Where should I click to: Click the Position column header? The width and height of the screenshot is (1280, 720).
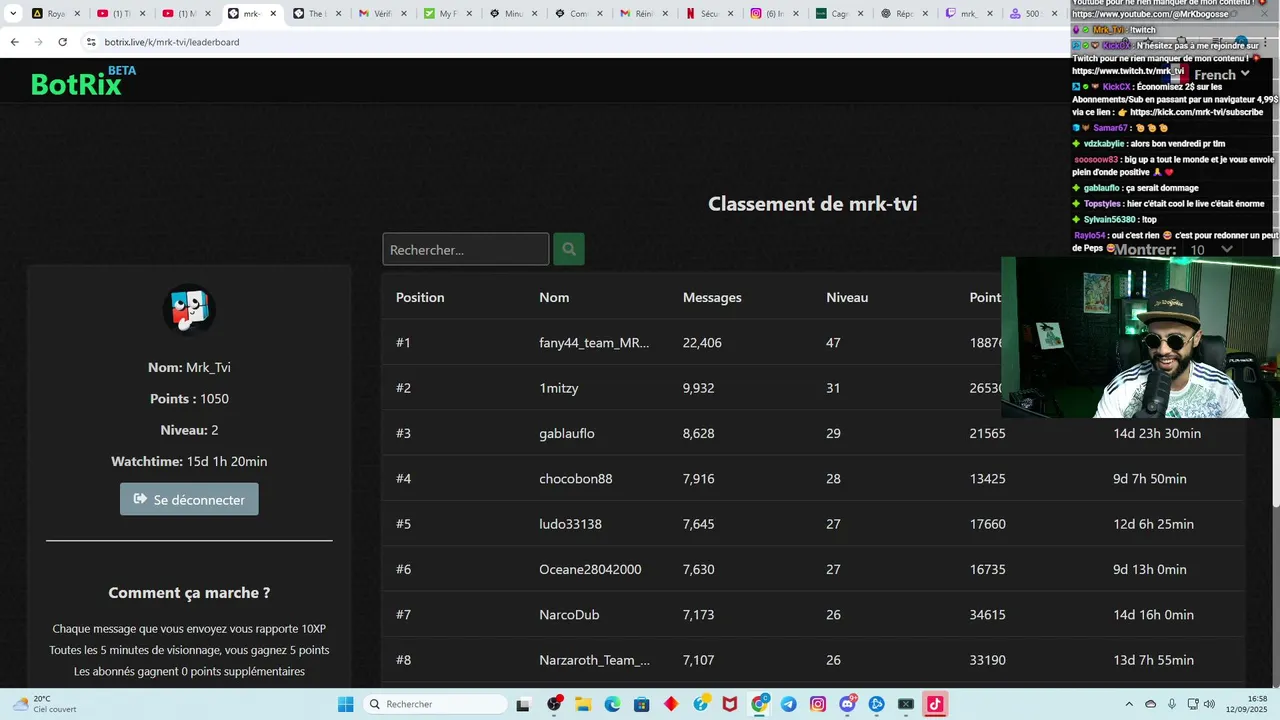point(420,297)
